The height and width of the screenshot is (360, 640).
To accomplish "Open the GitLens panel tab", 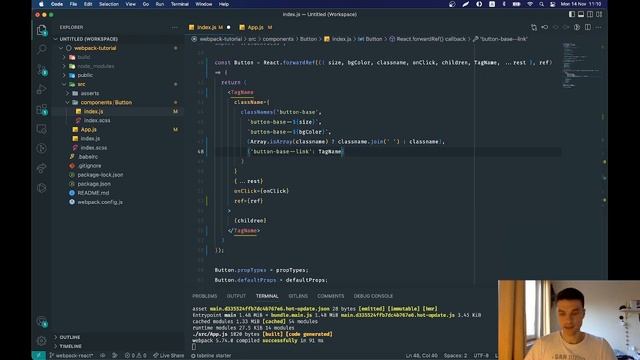I will pyautogui.click(x=298, y=296).
